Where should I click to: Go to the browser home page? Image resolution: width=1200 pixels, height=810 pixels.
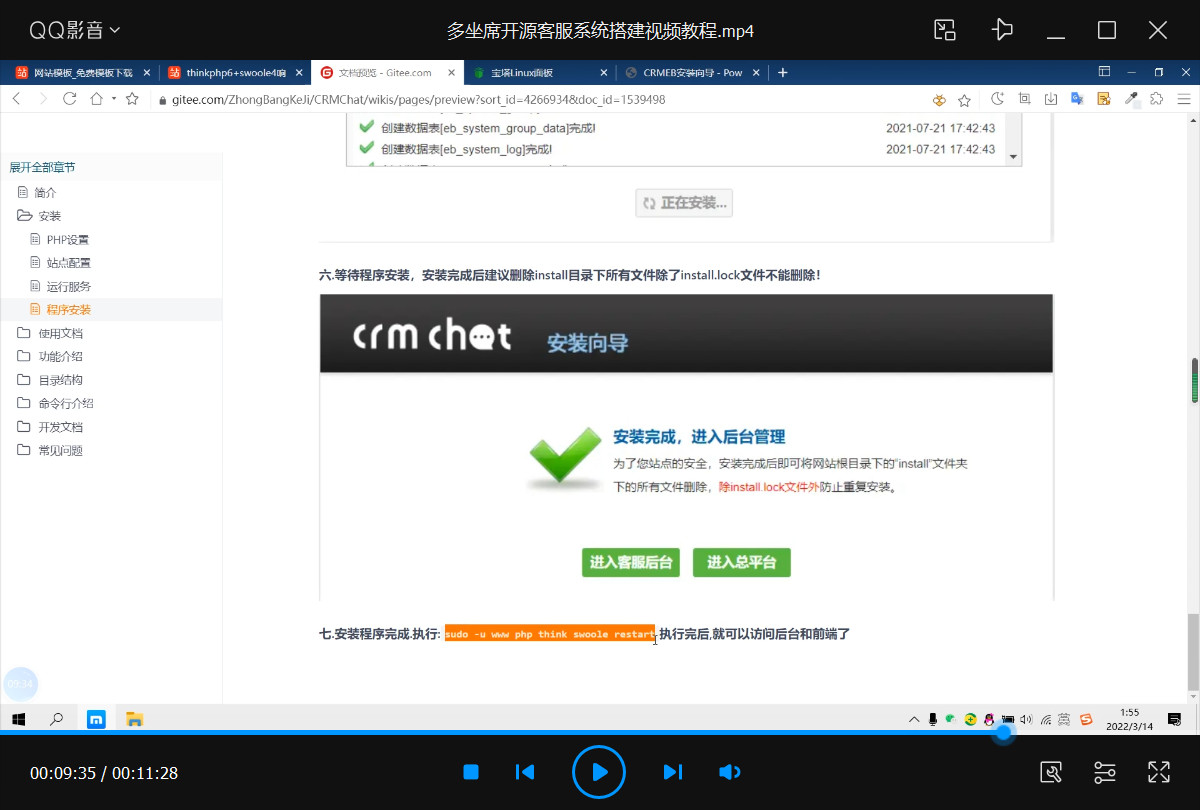[x=97, y=99]
